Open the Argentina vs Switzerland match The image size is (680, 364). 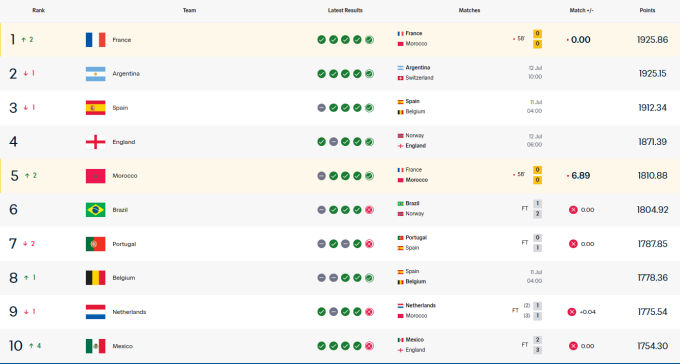coord(469,73)
